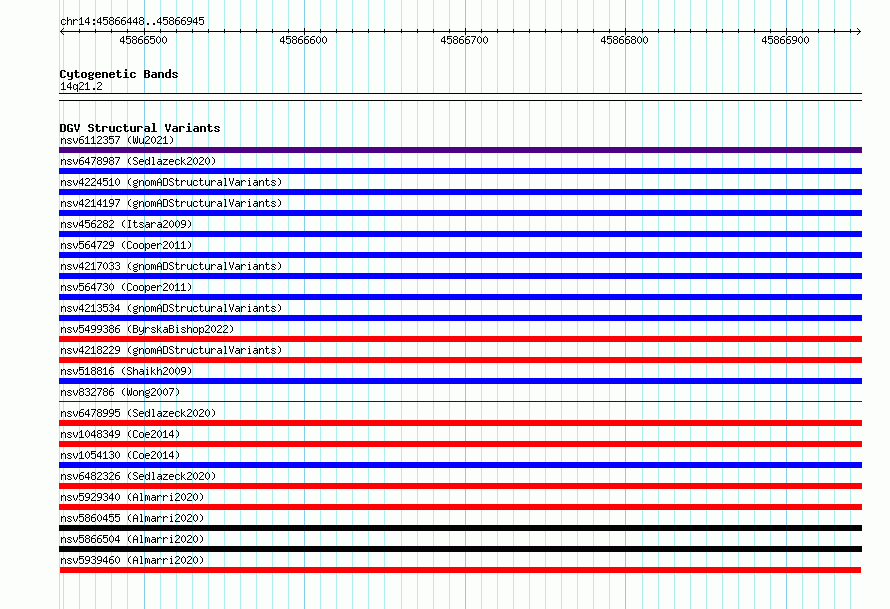
Task: Click nsv5866504 (Almarri2020) variant label
Action: tap(132, 539)
